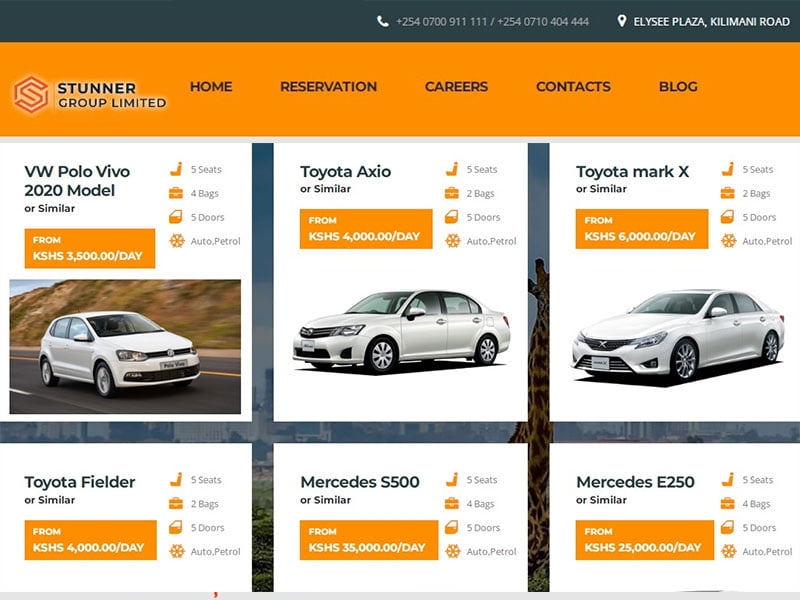
Task: Click the transmission icon on VW Polo Vivo card
Action: (177, 241)
